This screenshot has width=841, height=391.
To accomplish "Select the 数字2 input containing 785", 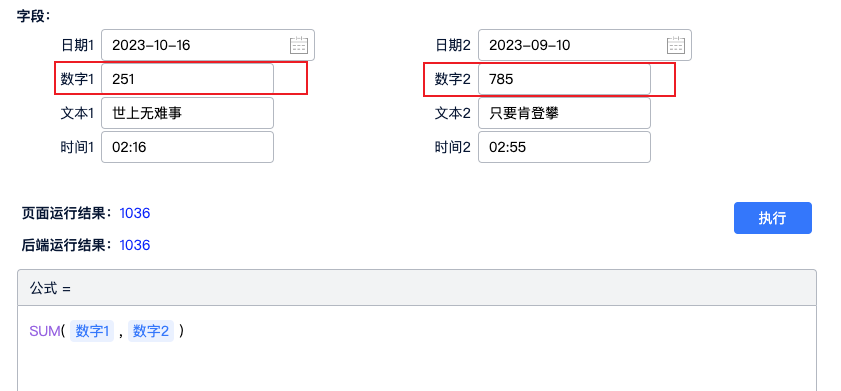I will tap(564, 79).
